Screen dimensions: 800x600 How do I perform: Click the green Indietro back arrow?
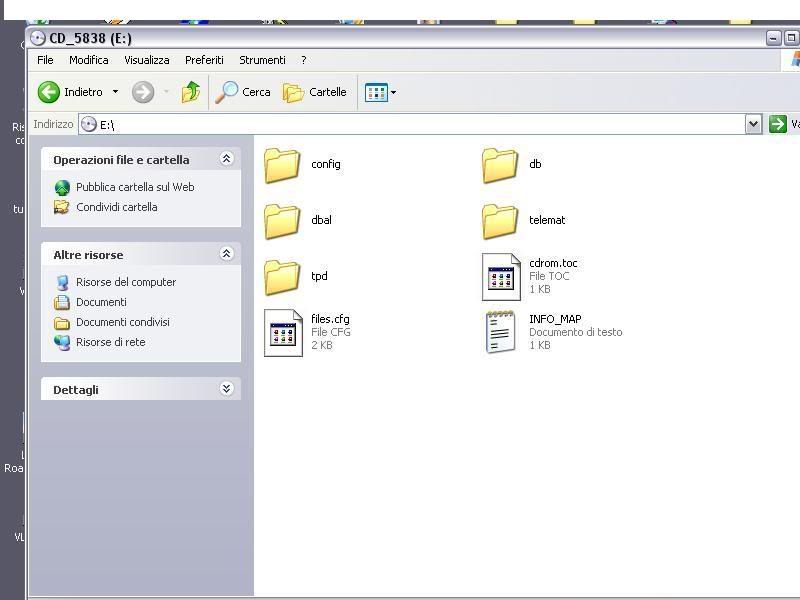pyautogui.click(x=49, y=92)
